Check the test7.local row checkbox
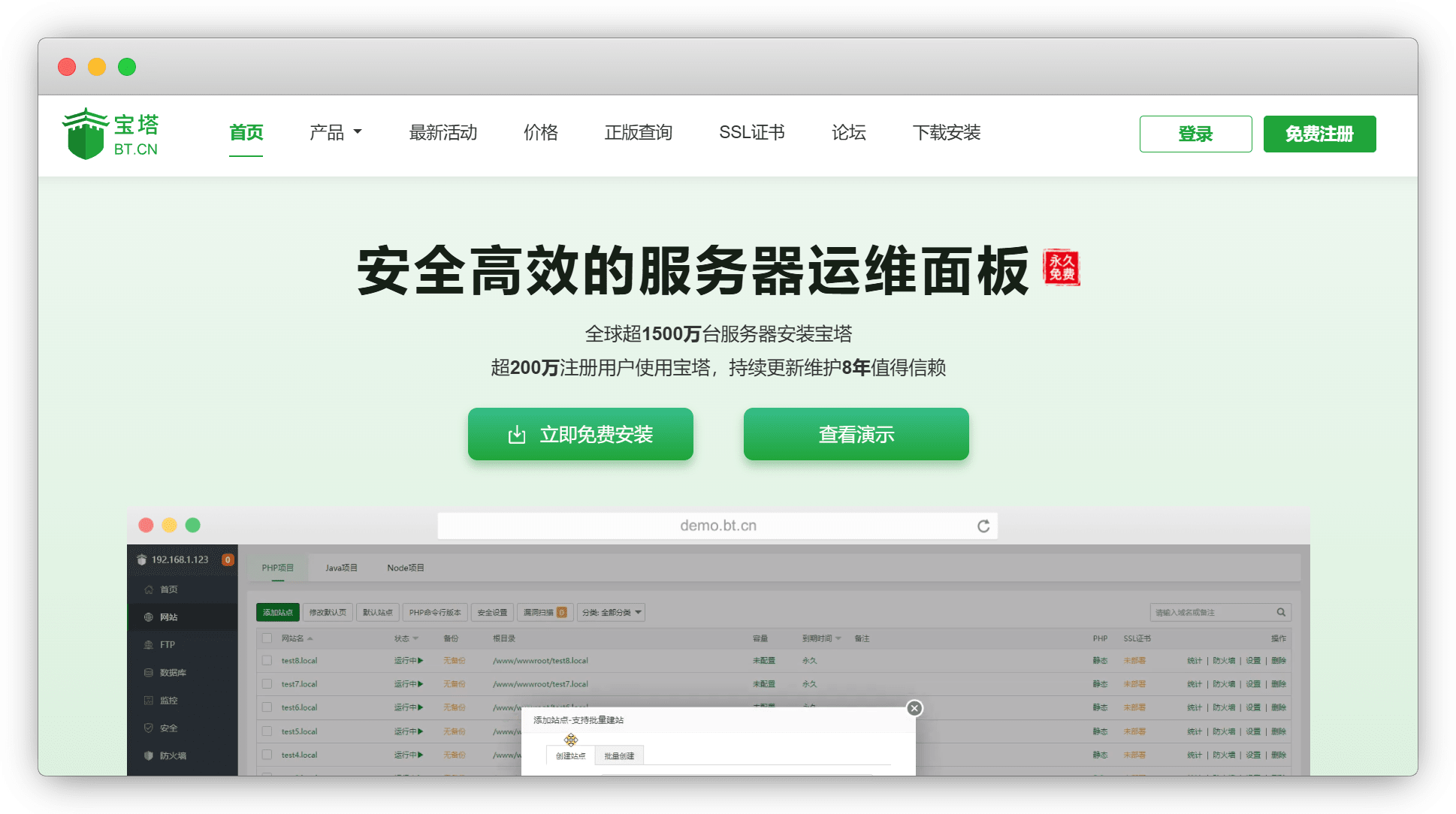1456x814 pixels. [267, 684]
